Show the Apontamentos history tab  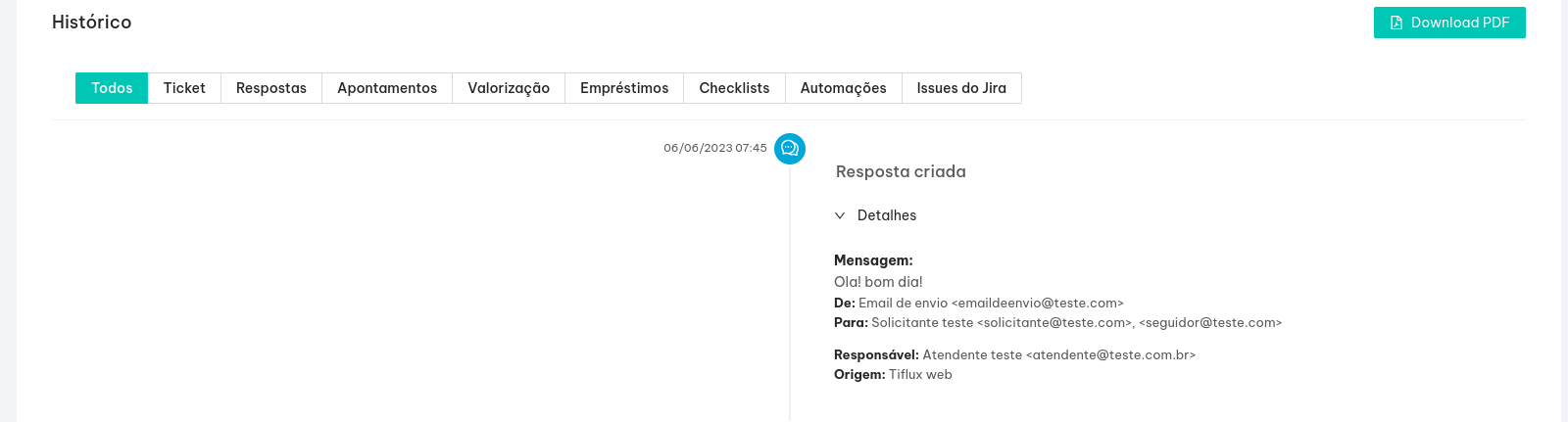387,88
